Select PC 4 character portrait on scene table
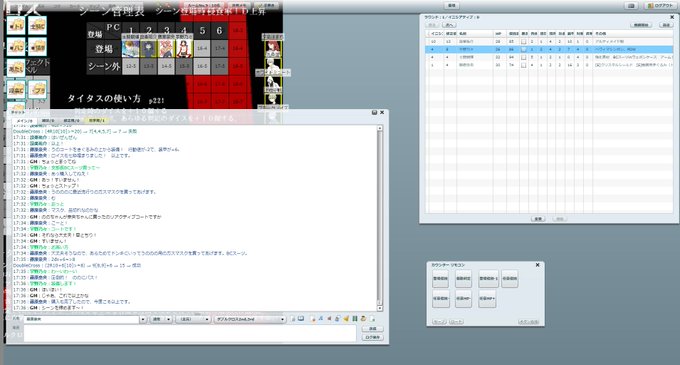Viewport: 680px width, 365px height. pyautogui.click(x=184, y=49)
